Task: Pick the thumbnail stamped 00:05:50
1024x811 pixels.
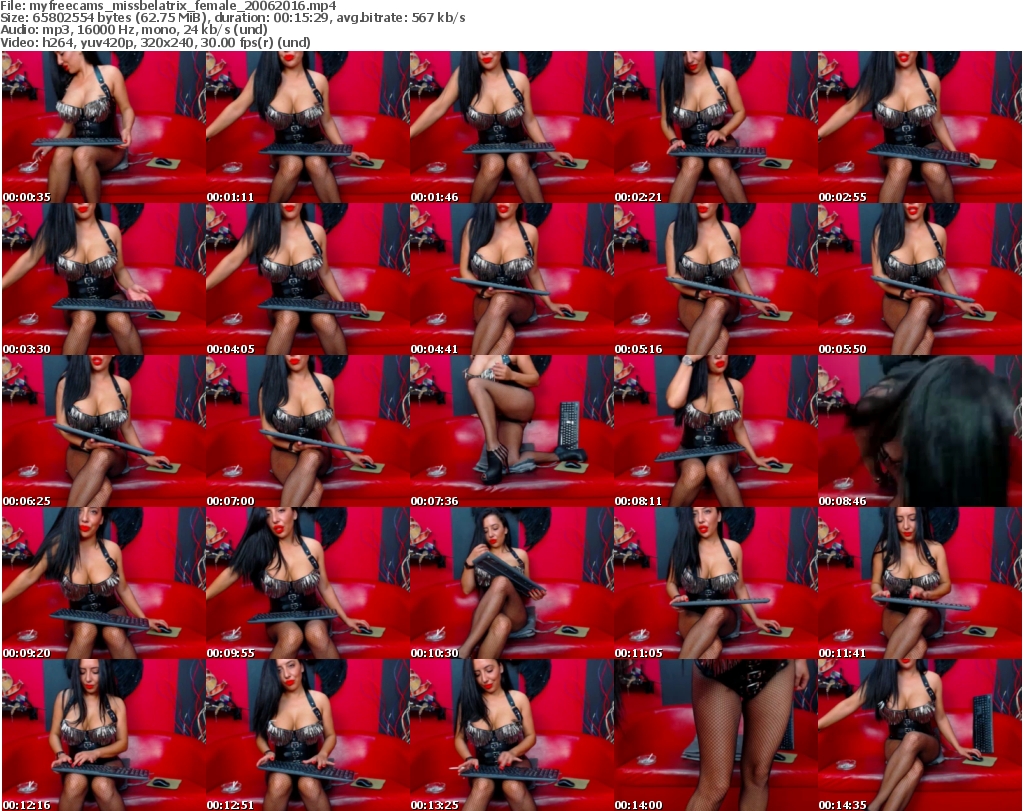Action: [920, 279]
